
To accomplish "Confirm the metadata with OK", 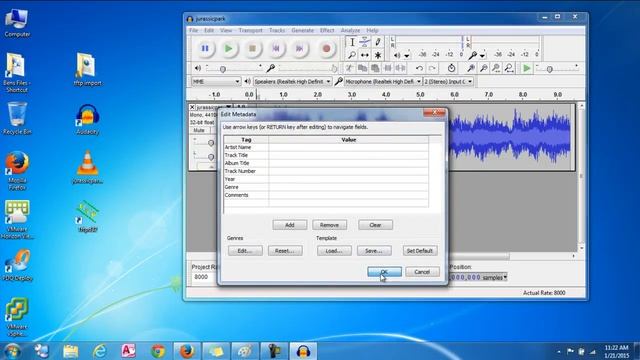I will click(x=384, y=272).
